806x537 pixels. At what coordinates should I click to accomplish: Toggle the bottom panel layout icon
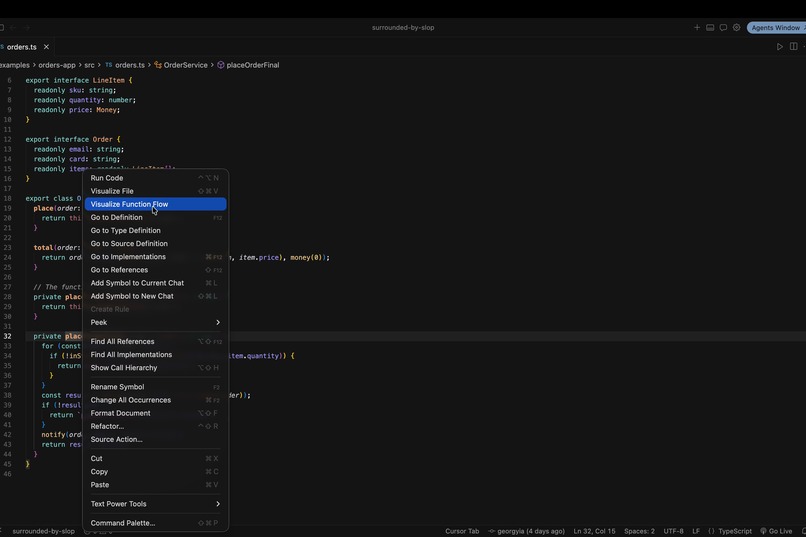(710, 28)
